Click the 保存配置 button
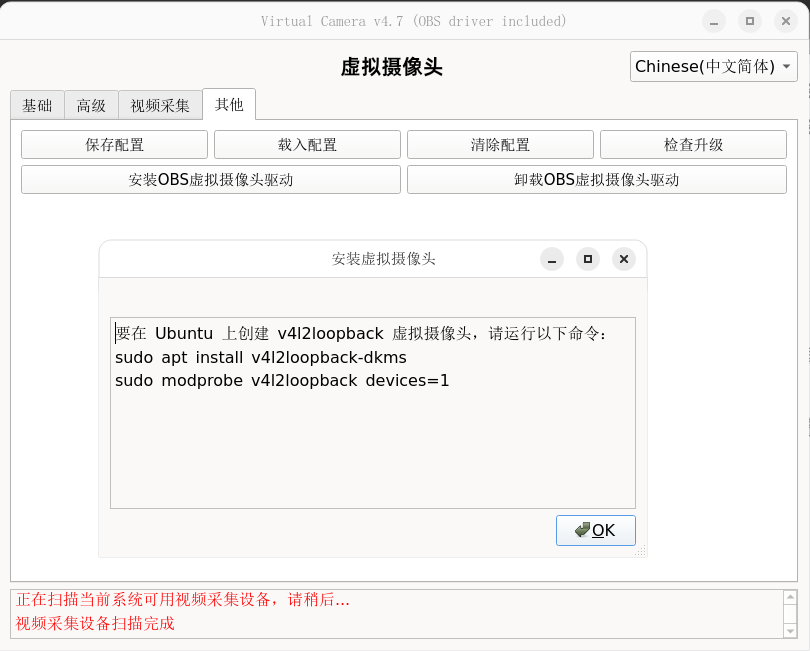The image size is (810, 651). click(114, 145)
